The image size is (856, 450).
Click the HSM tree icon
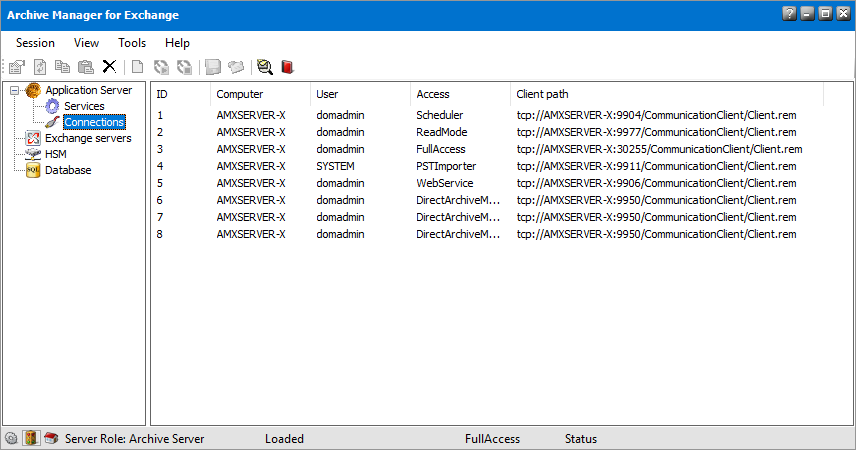pos(33,154)
